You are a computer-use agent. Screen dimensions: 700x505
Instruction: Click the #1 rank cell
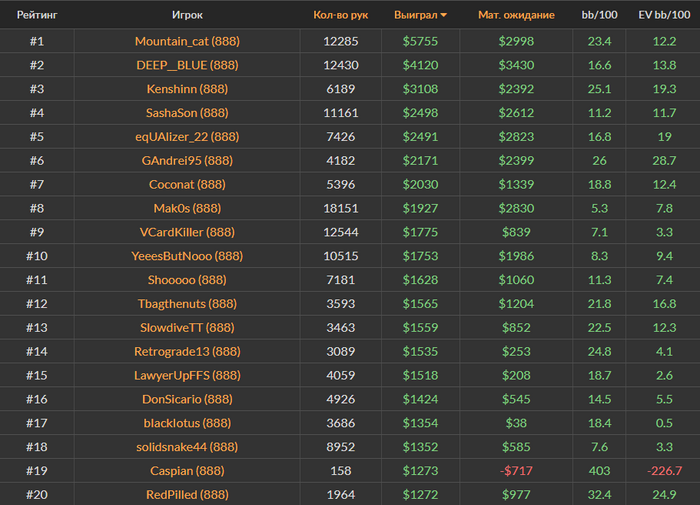pyautogui.click(x=36, y=41)
